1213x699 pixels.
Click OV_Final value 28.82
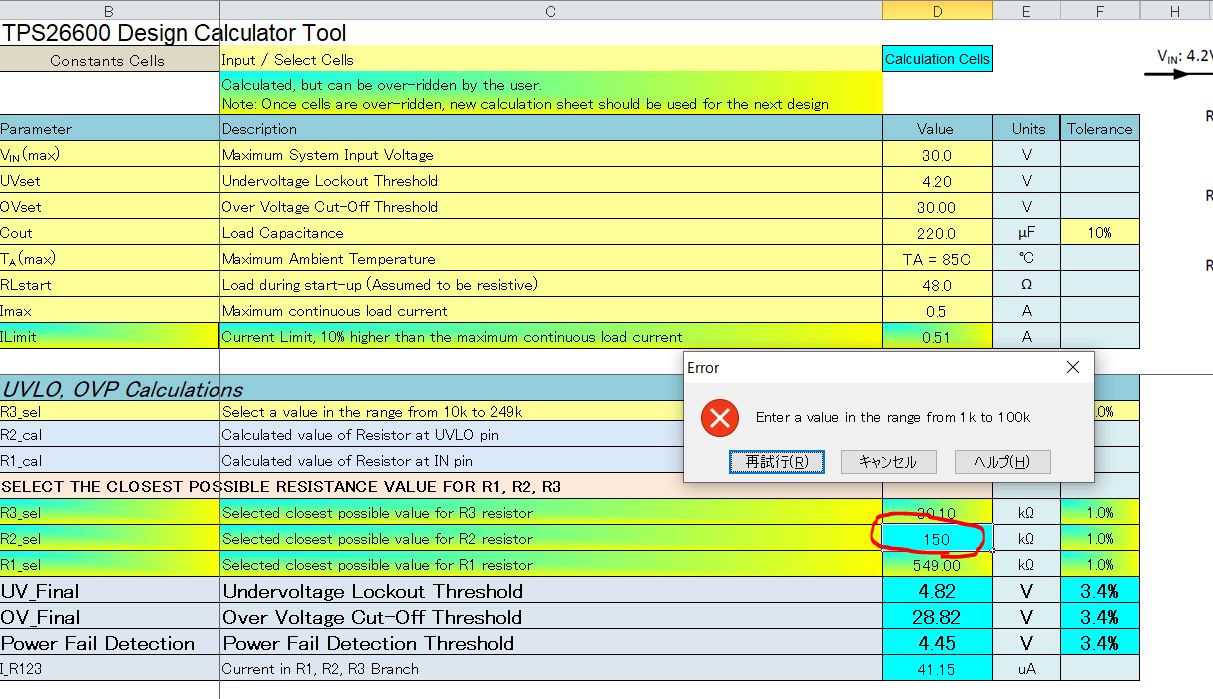(x=937, y=617)
